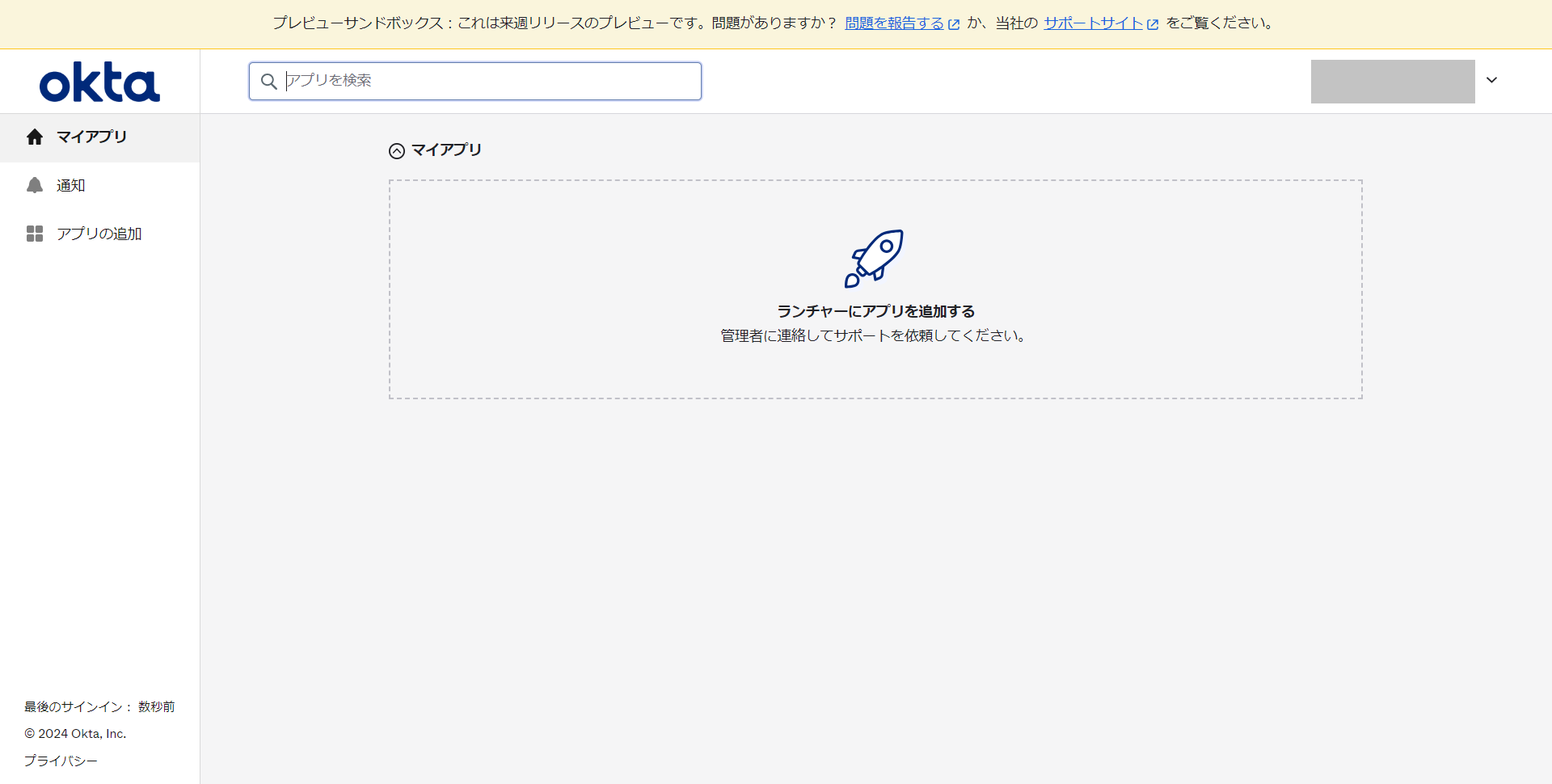Click external-link icon beside サポートサイト
The width and height of the screenshot is (1552, 784).
(1153, 24)
